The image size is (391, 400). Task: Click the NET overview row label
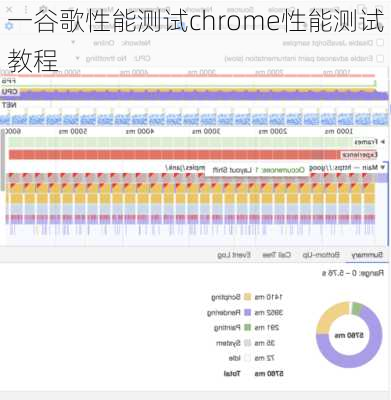(9, 105)
